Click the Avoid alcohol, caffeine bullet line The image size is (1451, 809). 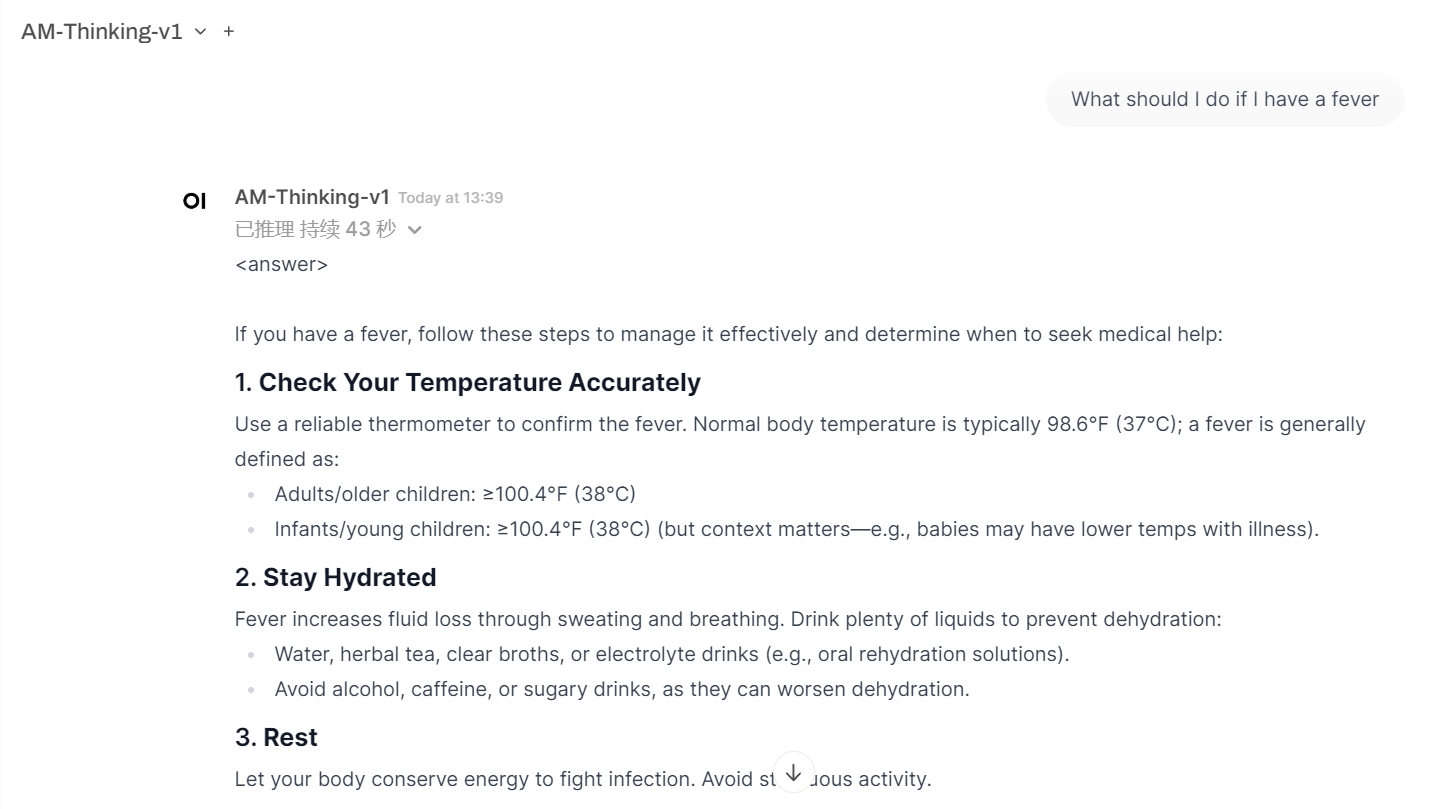click(x=621, y=690)
